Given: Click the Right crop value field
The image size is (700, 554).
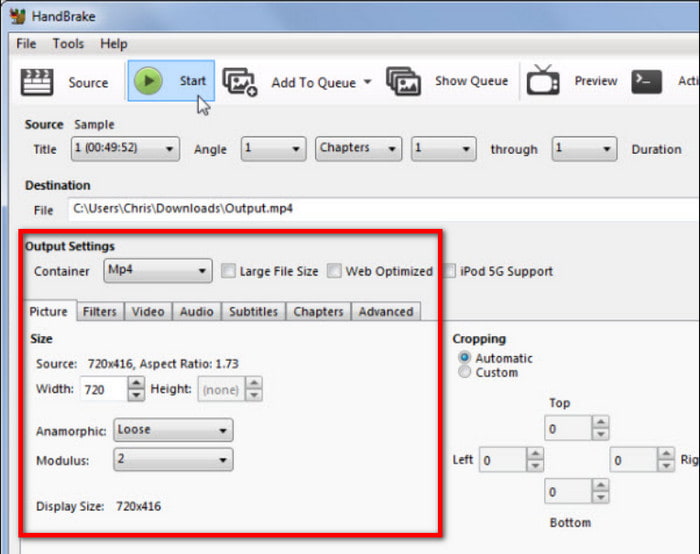Looking at the screenshot, I should (633, 460).
